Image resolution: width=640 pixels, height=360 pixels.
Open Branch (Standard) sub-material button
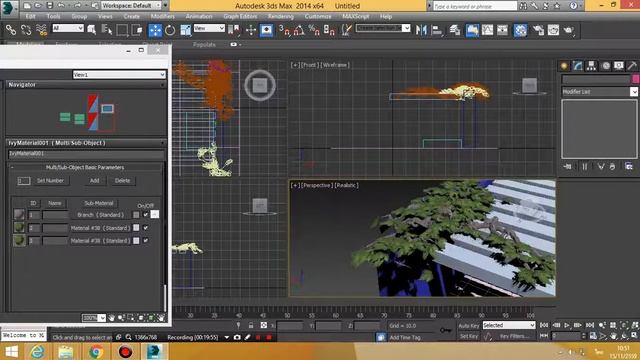pos(100,215)
